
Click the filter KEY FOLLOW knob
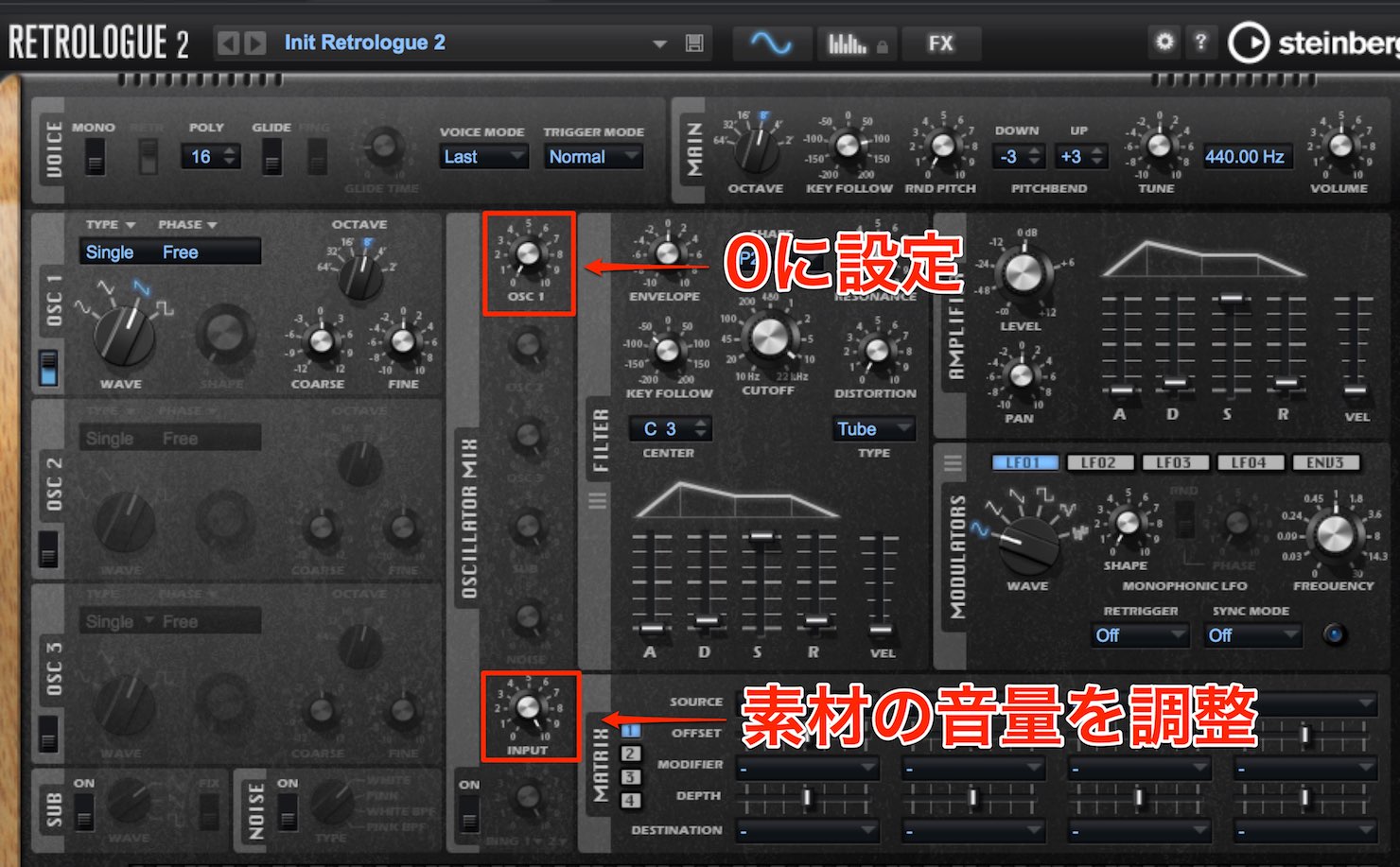(667, 351)
